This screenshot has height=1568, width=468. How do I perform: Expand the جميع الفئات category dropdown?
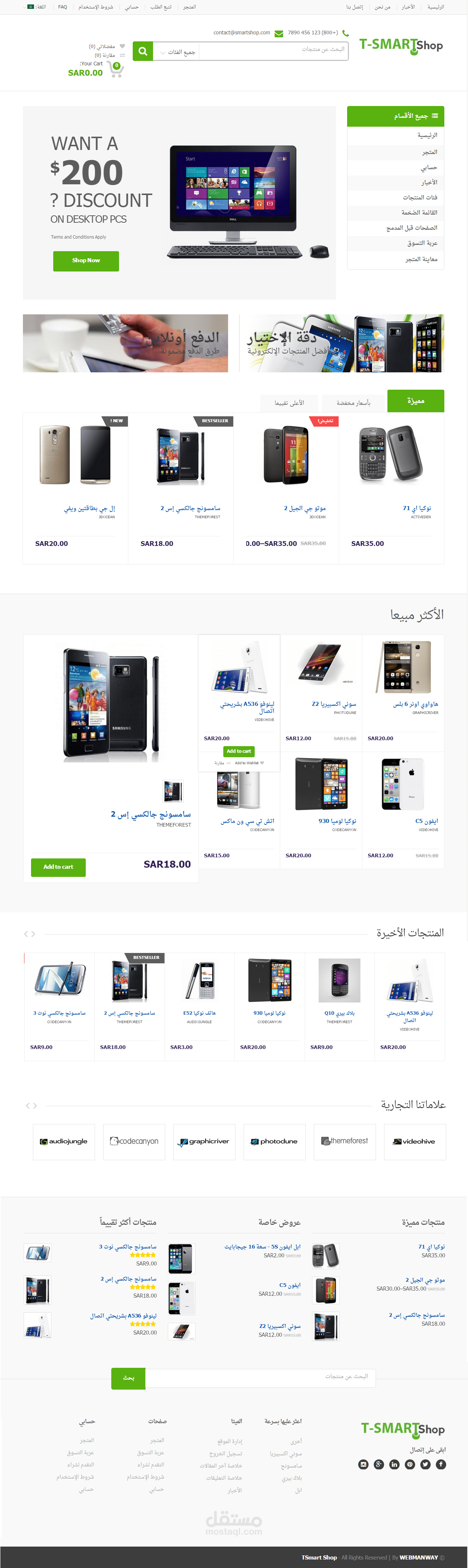(177, 52)
